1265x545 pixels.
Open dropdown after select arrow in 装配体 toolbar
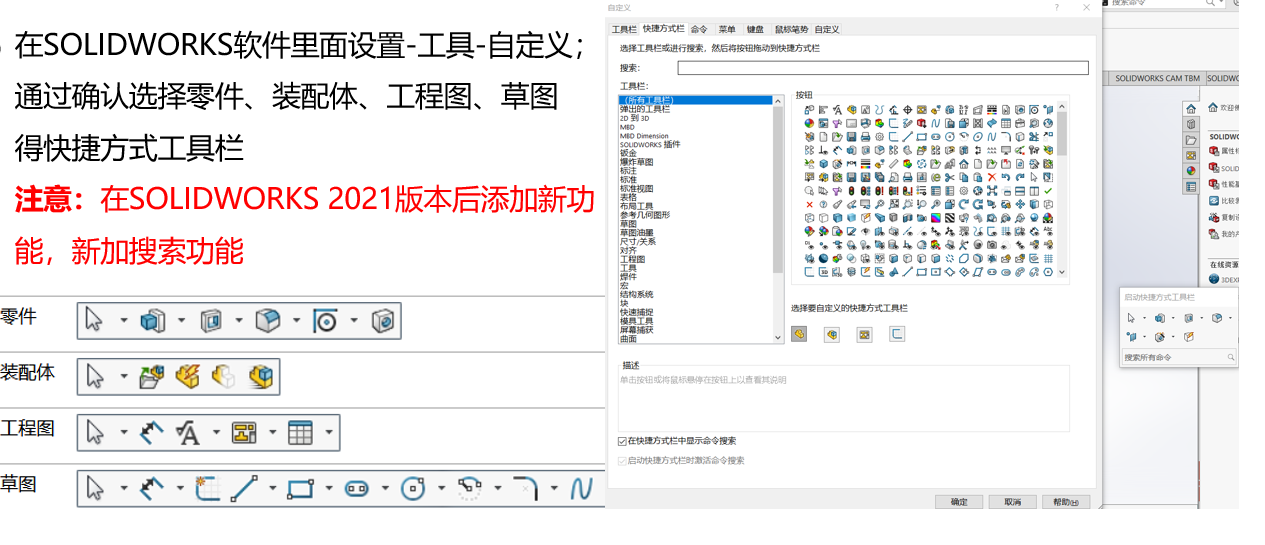124,377
